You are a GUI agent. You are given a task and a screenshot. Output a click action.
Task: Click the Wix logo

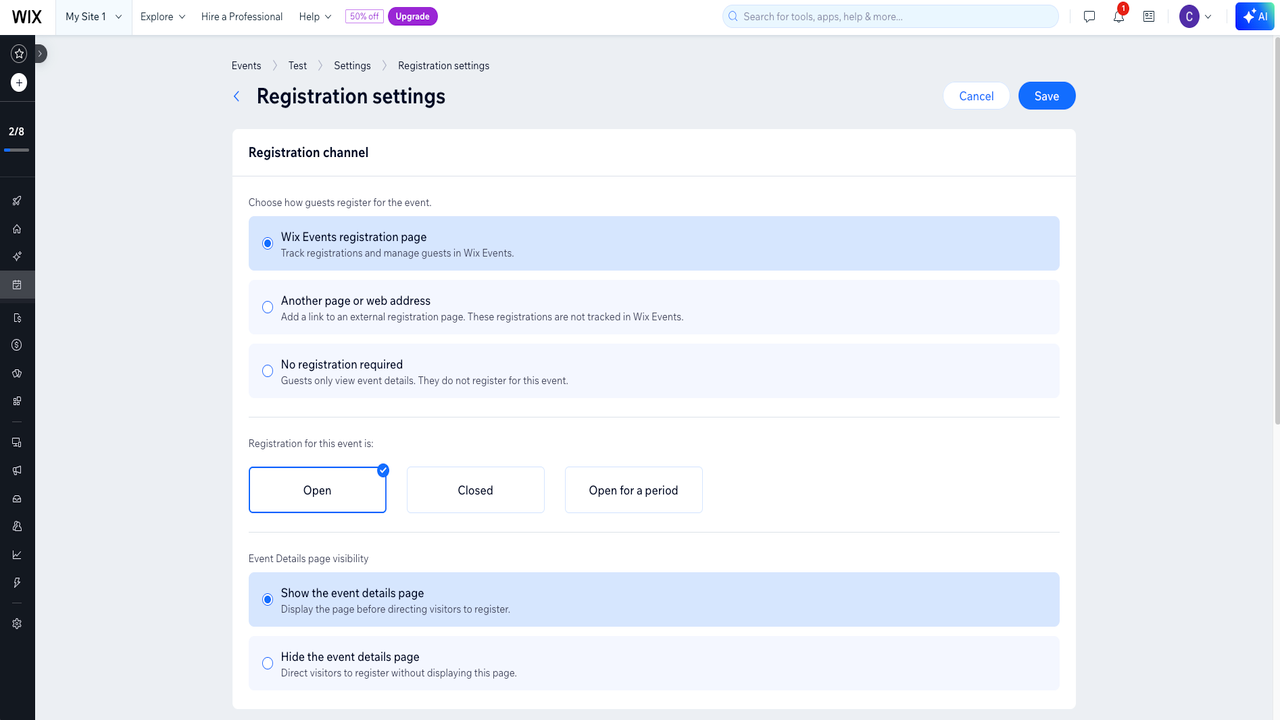click(27, 16)
